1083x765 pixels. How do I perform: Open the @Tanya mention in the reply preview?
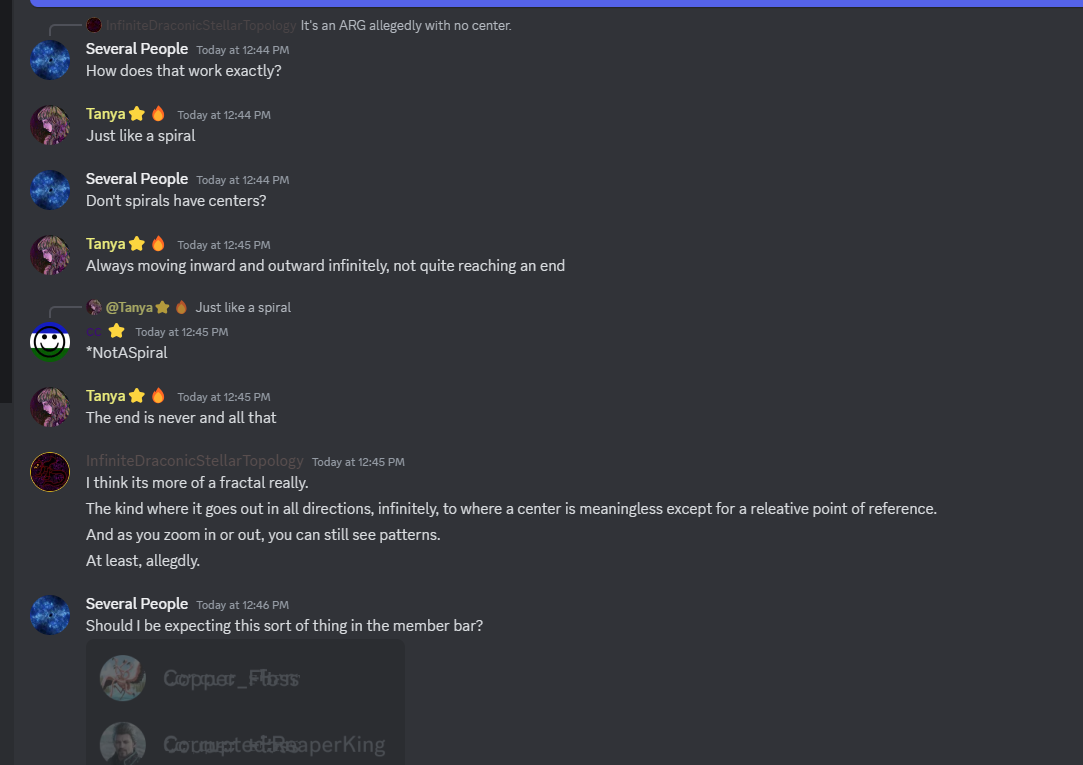[129, 307]
